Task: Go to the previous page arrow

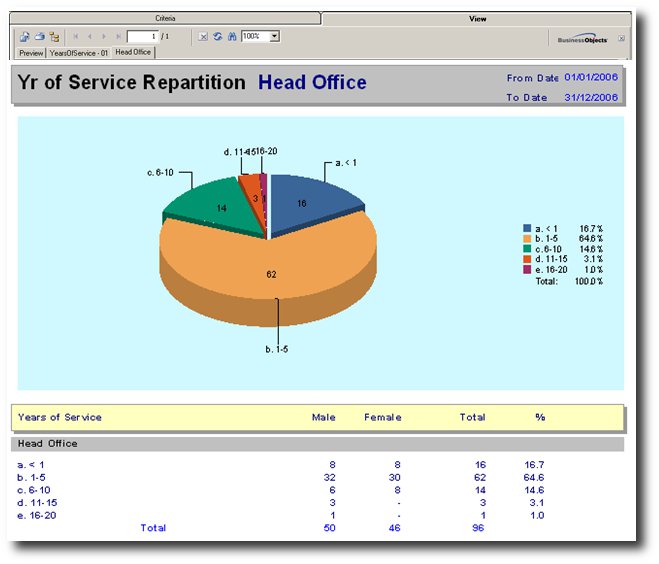Action: pos(90,36)
